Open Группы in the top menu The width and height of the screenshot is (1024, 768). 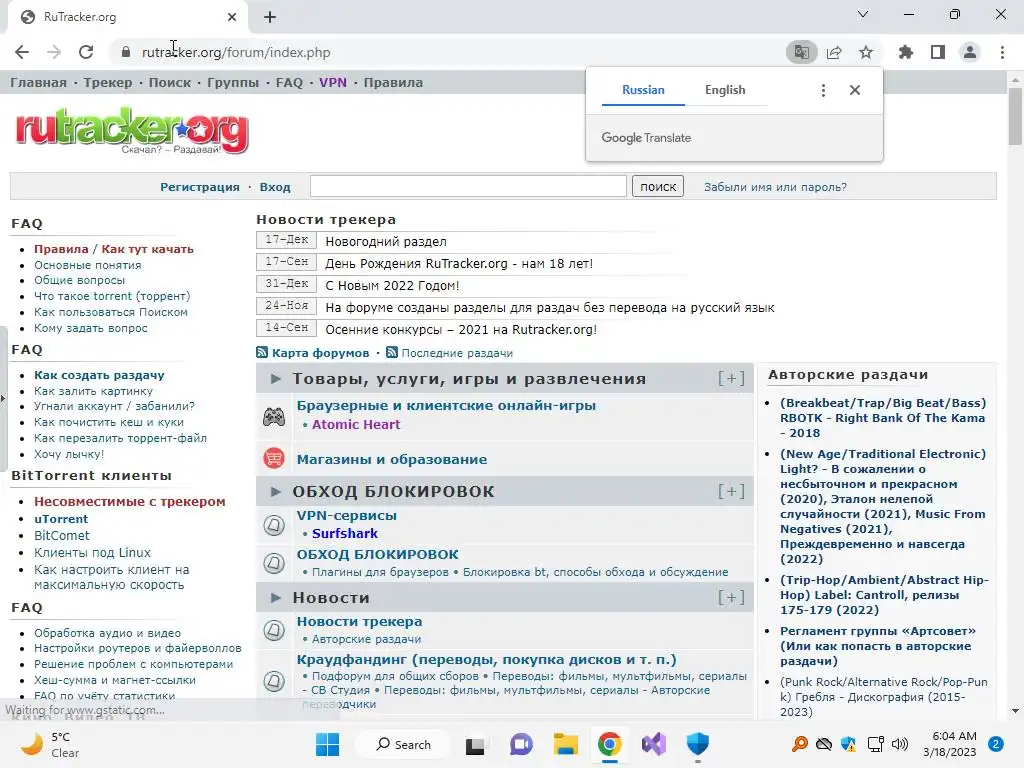coord(233,83)
